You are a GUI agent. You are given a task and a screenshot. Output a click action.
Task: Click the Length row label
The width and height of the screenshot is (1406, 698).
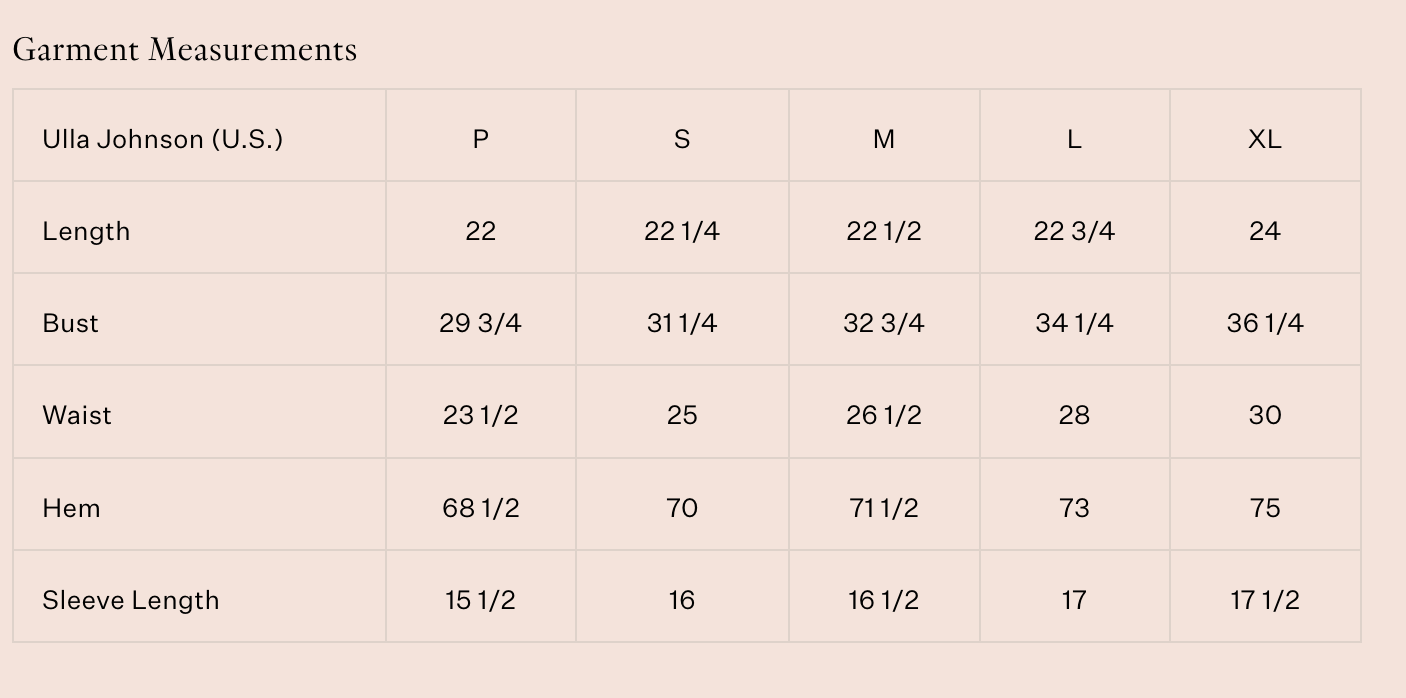click(86, 231)
